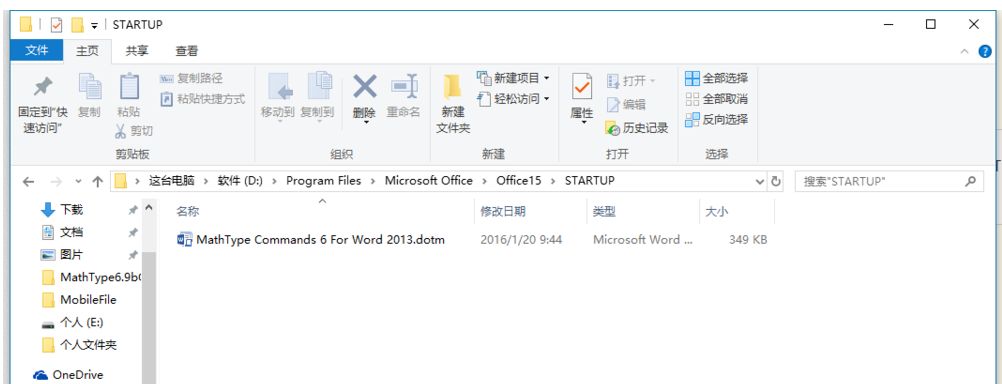Open address bar history dropdown
This screenshot has width=1002, height=384.
tap(760, 181)
